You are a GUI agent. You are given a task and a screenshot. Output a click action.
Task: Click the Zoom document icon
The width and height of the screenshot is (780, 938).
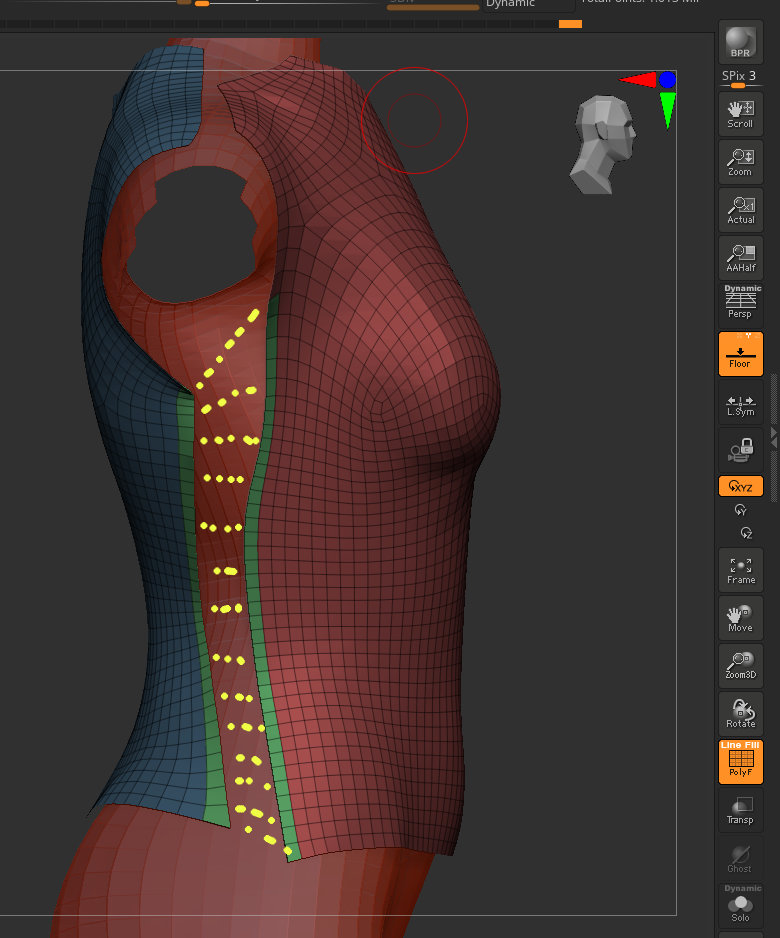(740, 162)
